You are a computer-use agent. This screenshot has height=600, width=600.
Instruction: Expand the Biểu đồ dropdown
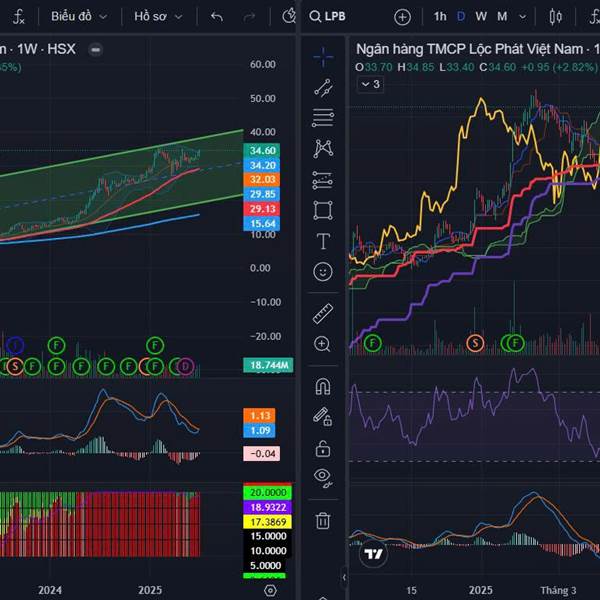[x=79, y=16]
